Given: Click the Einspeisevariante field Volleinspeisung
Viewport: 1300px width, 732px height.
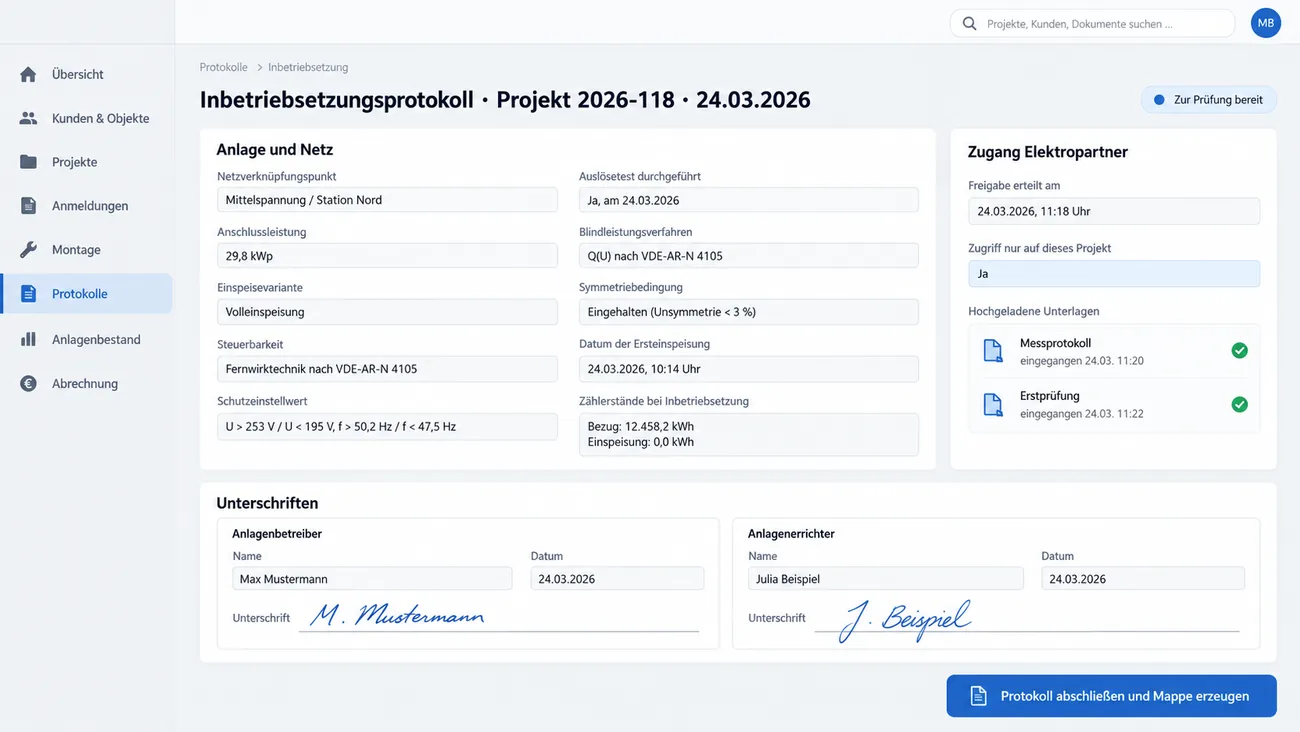Looking at the screenshot, I should pyautogui.click(x=387, y=312).
